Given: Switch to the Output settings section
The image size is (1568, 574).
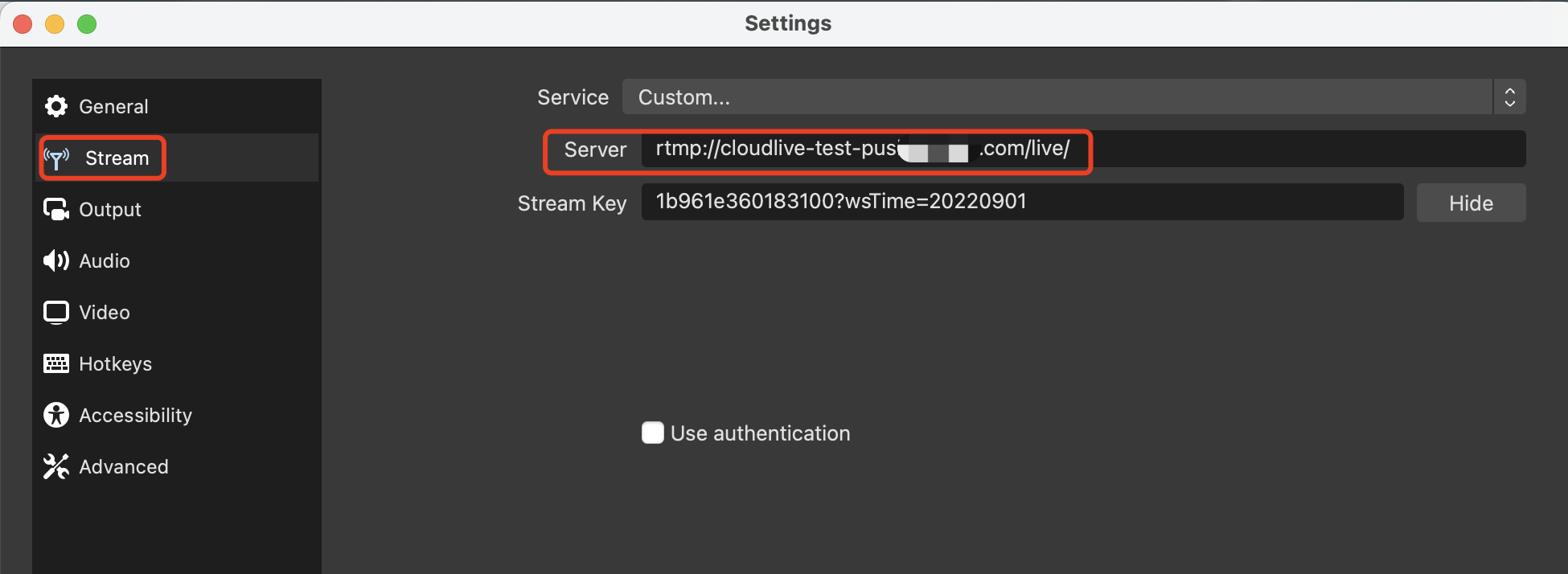Looking at the screenshot, I should click(x=110, y=209).
